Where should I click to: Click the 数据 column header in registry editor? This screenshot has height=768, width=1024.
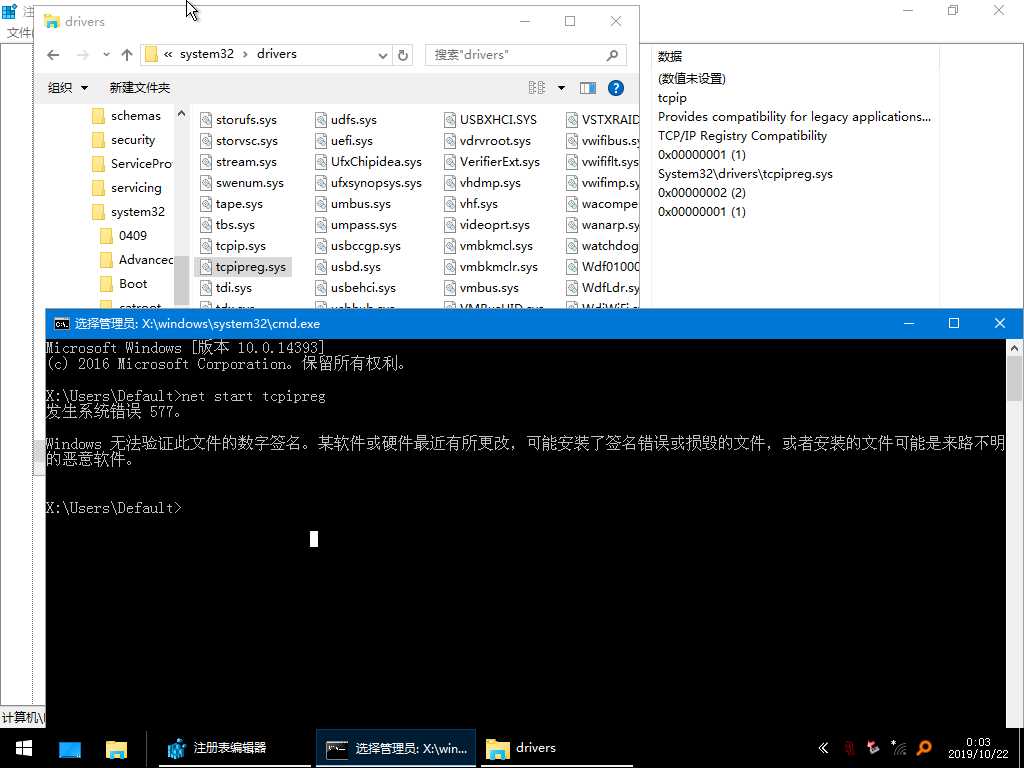pyautogui.click(x=669, y=56)
